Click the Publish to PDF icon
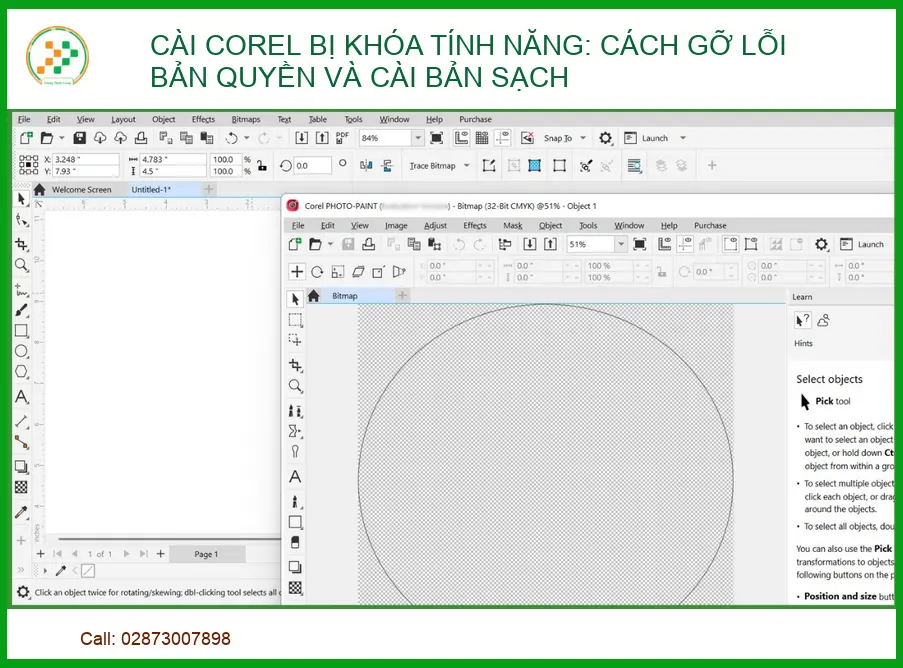The height and width of the screenshot is (668, 903). click(343, 138)
